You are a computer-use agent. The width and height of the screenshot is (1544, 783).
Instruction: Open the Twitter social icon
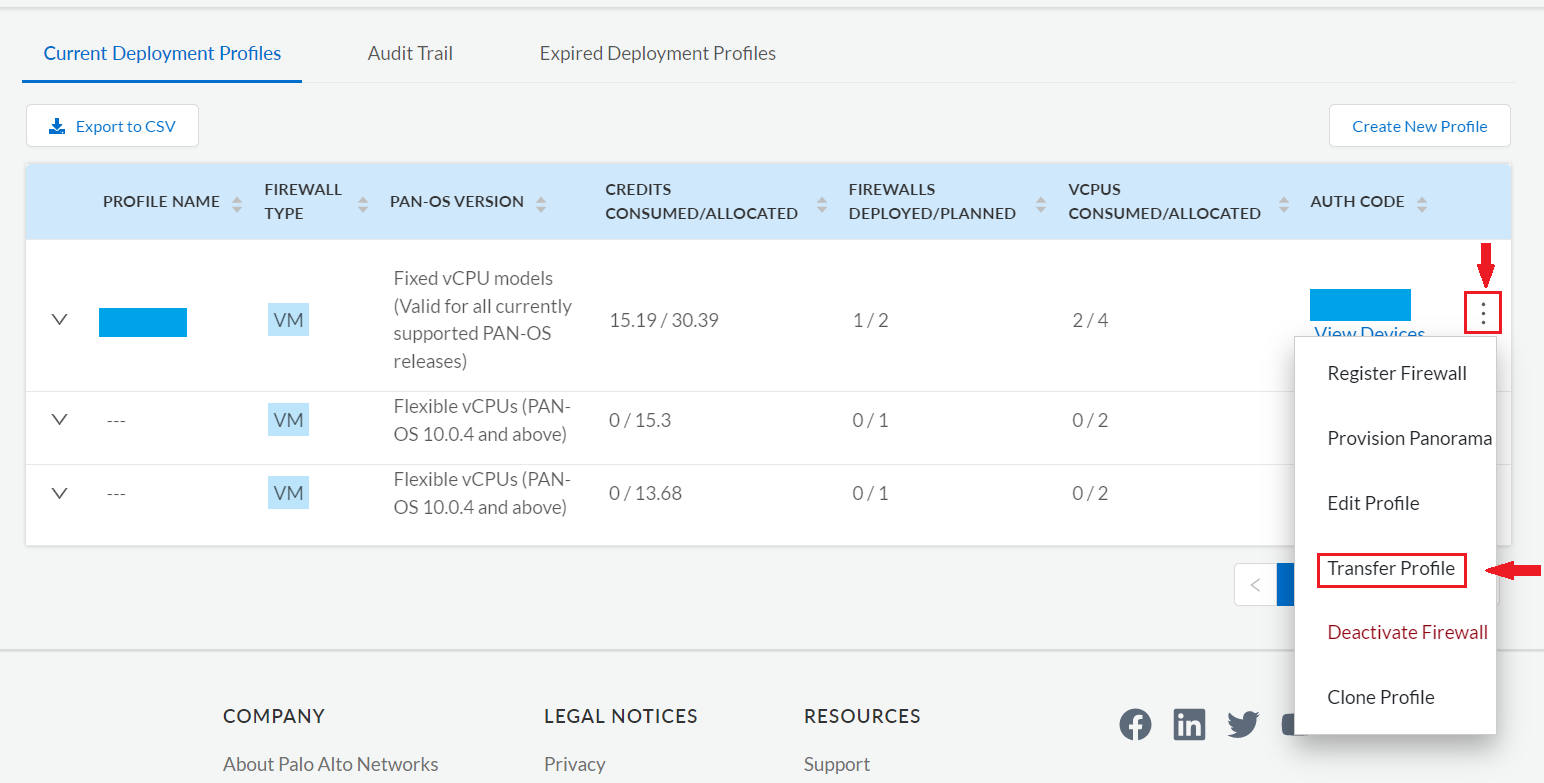pyautogui.click(x=1243, y=724)
